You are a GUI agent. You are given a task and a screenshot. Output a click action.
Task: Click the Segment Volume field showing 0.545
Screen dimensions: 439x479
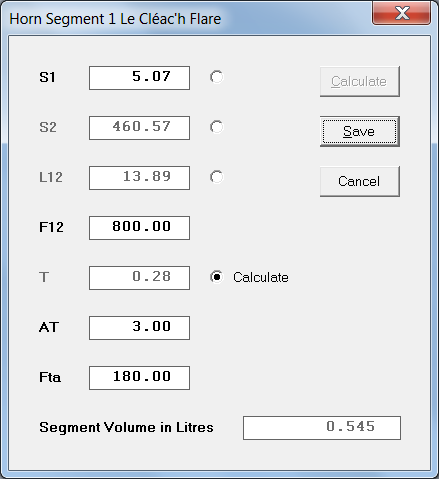tap(322, 428)
